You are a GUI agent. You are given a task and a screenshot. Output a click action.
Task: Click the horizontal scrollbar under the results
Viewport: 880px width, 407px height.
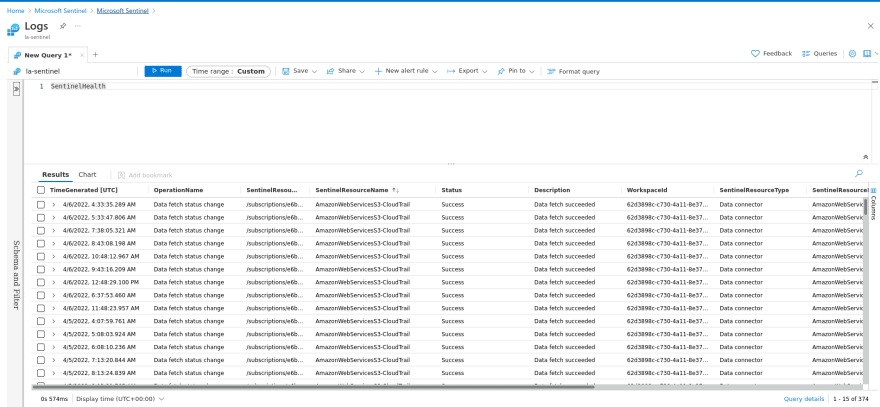(313, 386)
